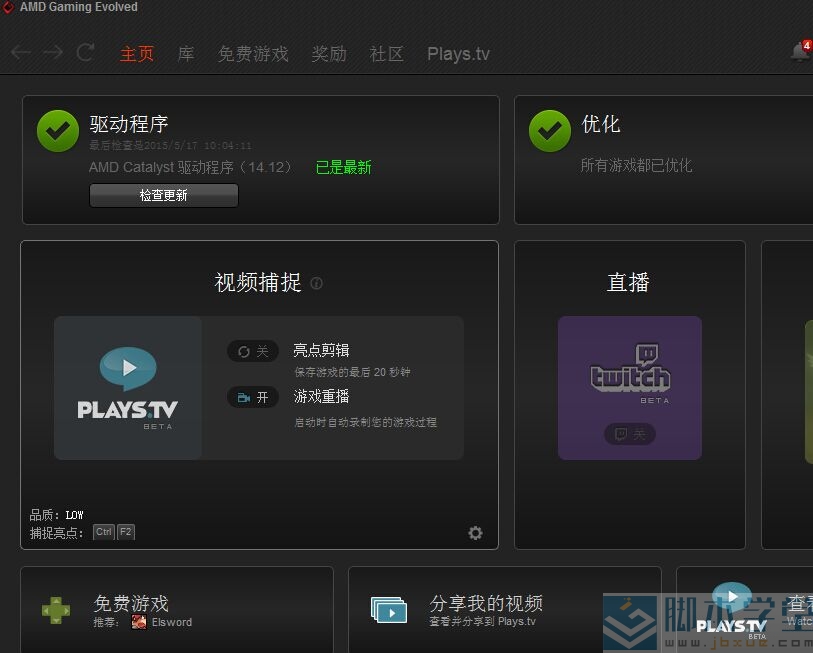
Task: Open the 免费游戏 tab in navigation
Action: (x=253, y=53)
